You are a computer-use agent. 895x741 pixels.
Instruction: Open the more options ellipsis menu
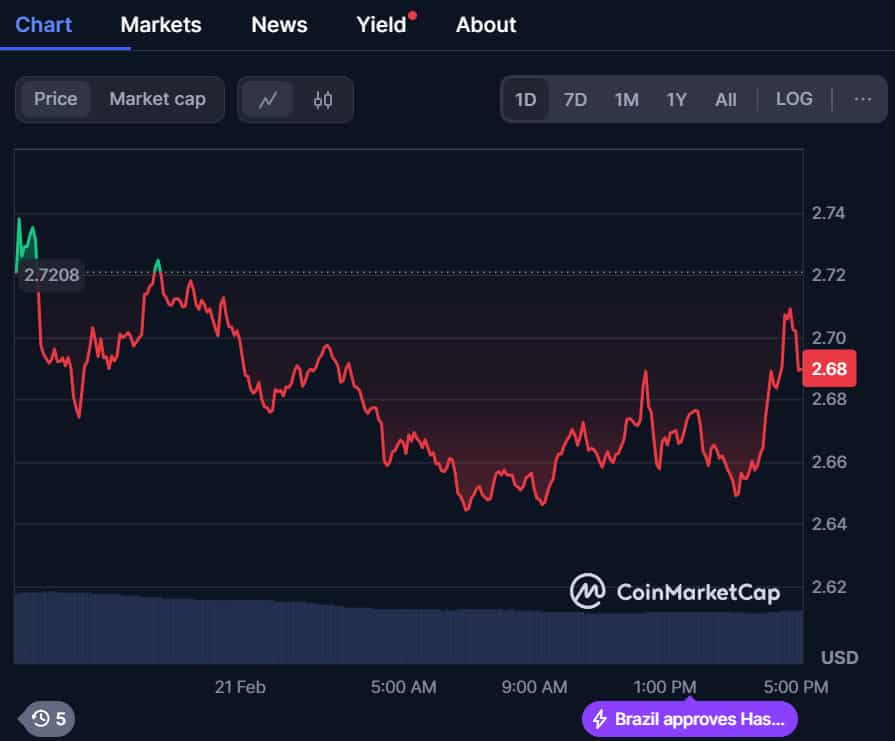[x=862, y=99]
